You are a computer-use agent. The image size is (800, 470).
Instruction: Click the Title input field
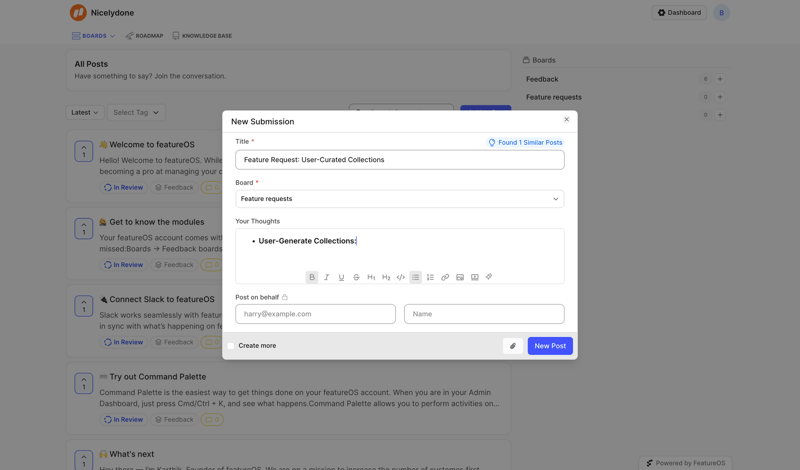(399, 160)
